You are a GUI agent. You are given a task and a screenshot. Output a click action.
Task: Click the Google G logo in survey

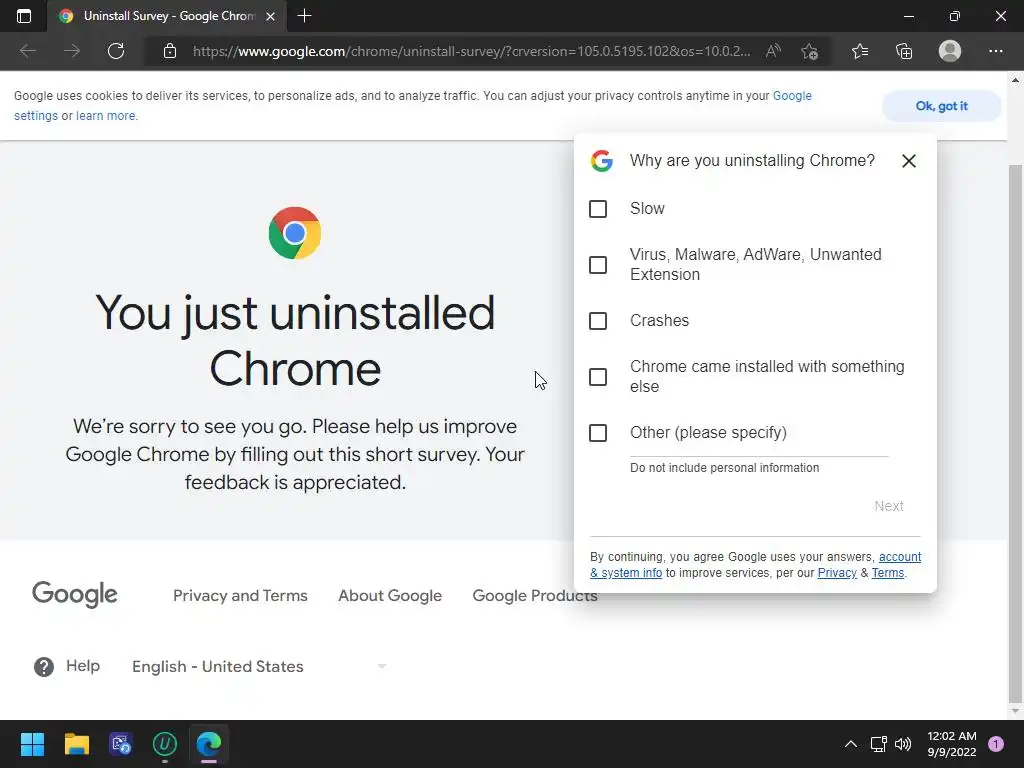pyautogui.click(x=601, y=161)
